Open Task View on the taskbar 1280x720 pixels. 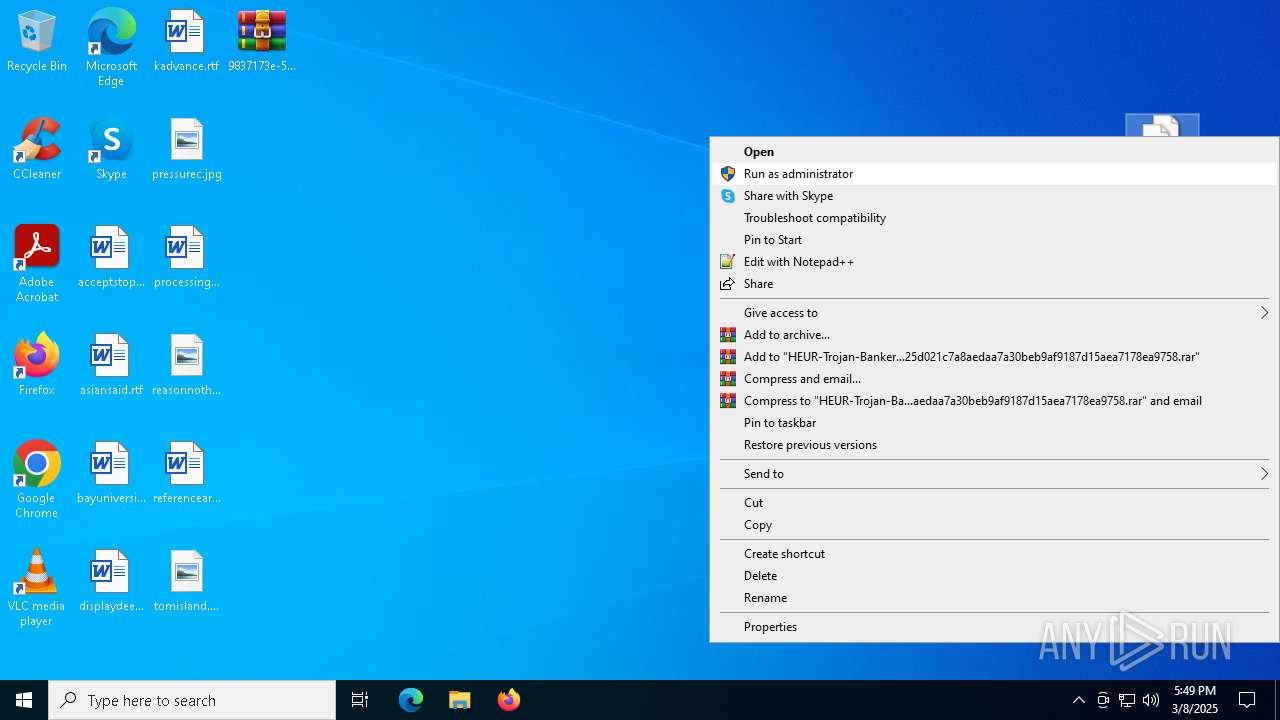pyautogui.click(x=360, y=700)
